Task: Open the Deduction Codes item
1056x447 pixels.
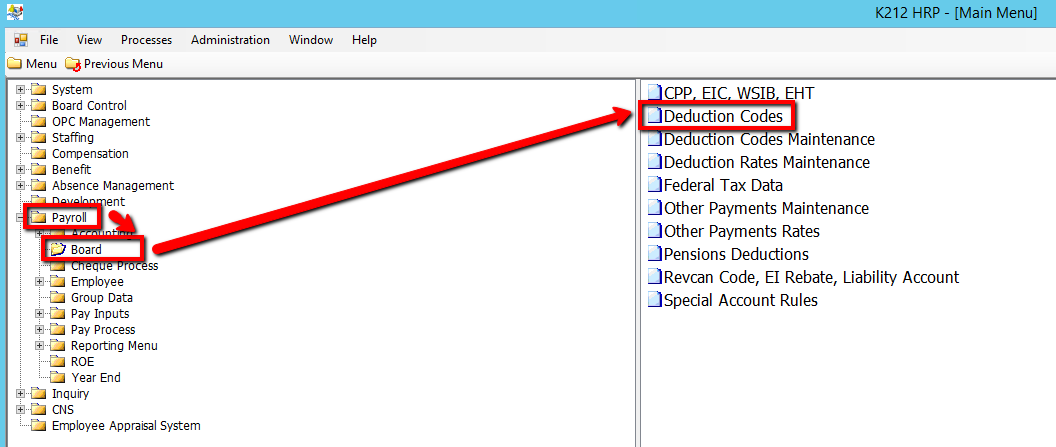Action: point(723,116)
